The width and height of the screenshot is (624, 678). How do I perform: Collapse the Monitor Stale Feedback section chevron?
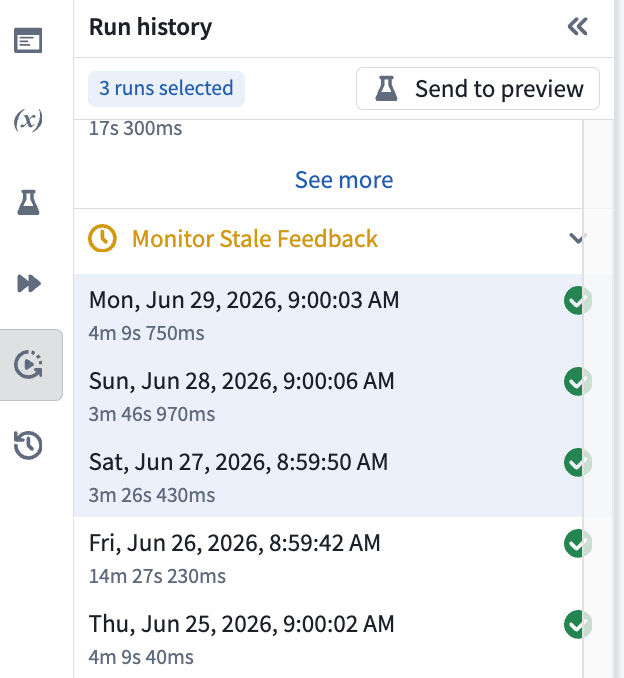point(577,239)
